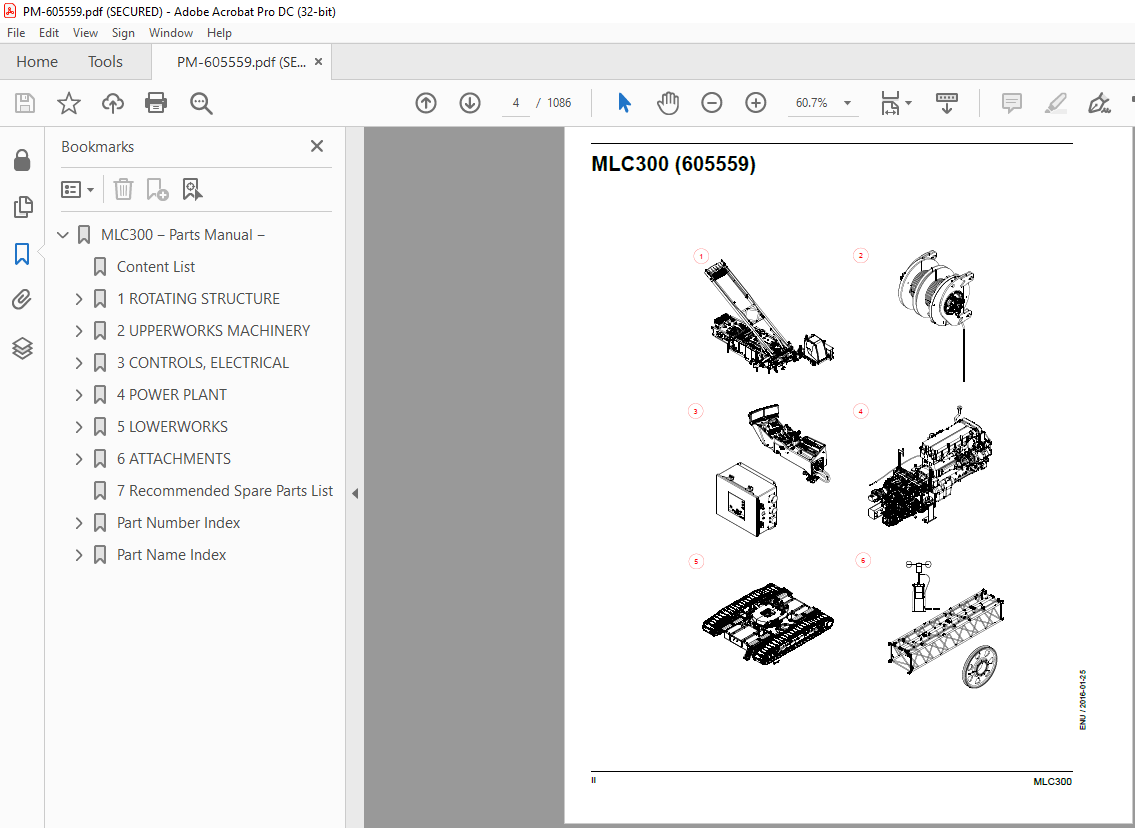Click the Save file icon
The image size is (1135, 828).
[x=25, y=103]
